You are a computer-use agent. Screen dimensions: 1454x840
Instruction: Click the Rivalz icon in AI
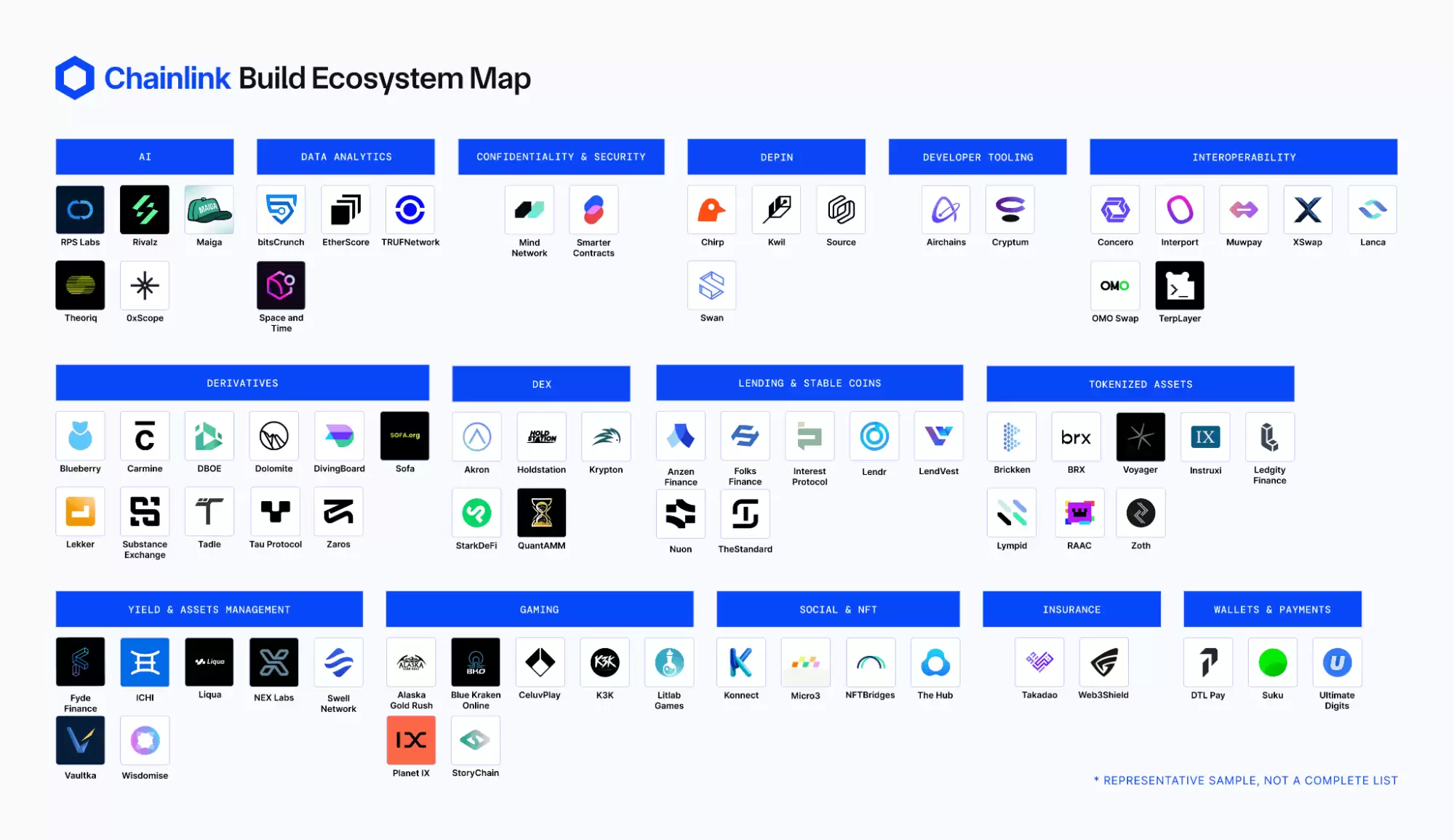click(x=145, y=210)
